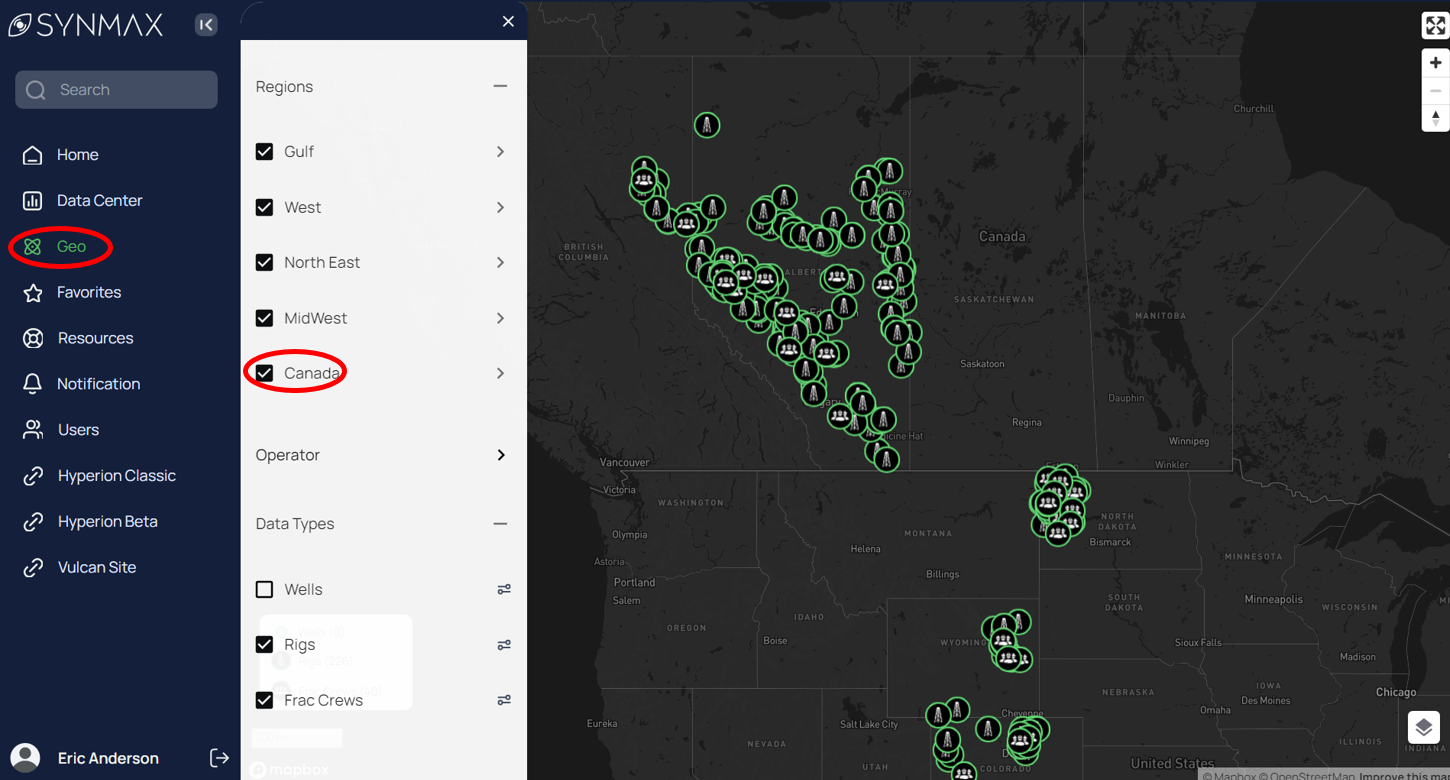Close the filter panel with X
The width and height of the screenshot is (1450, 780).
point(508,22)
